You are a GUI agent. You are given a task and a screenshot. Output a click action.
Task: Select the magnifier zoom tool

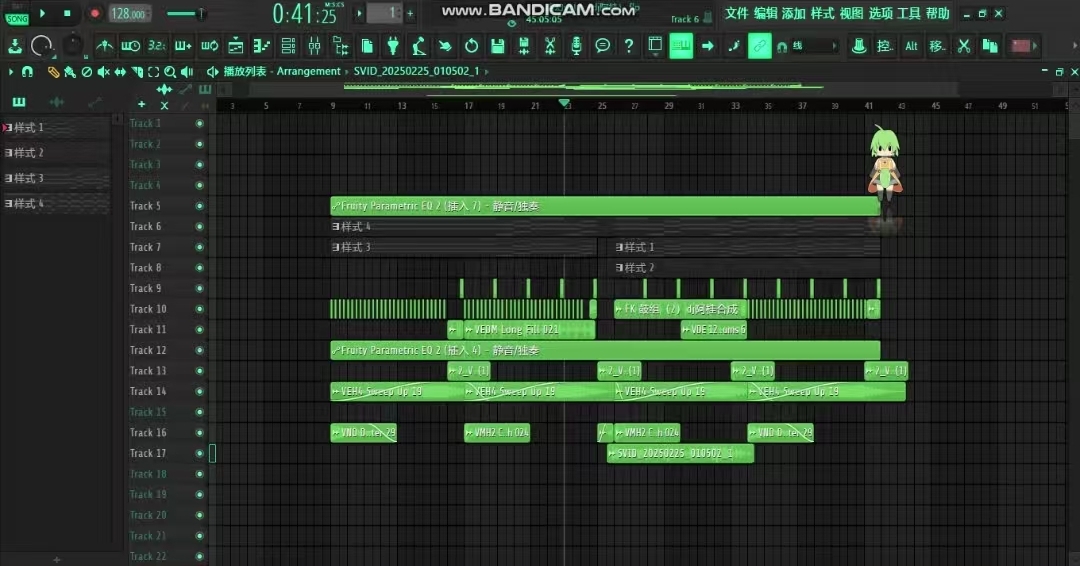tap(170, 72)
